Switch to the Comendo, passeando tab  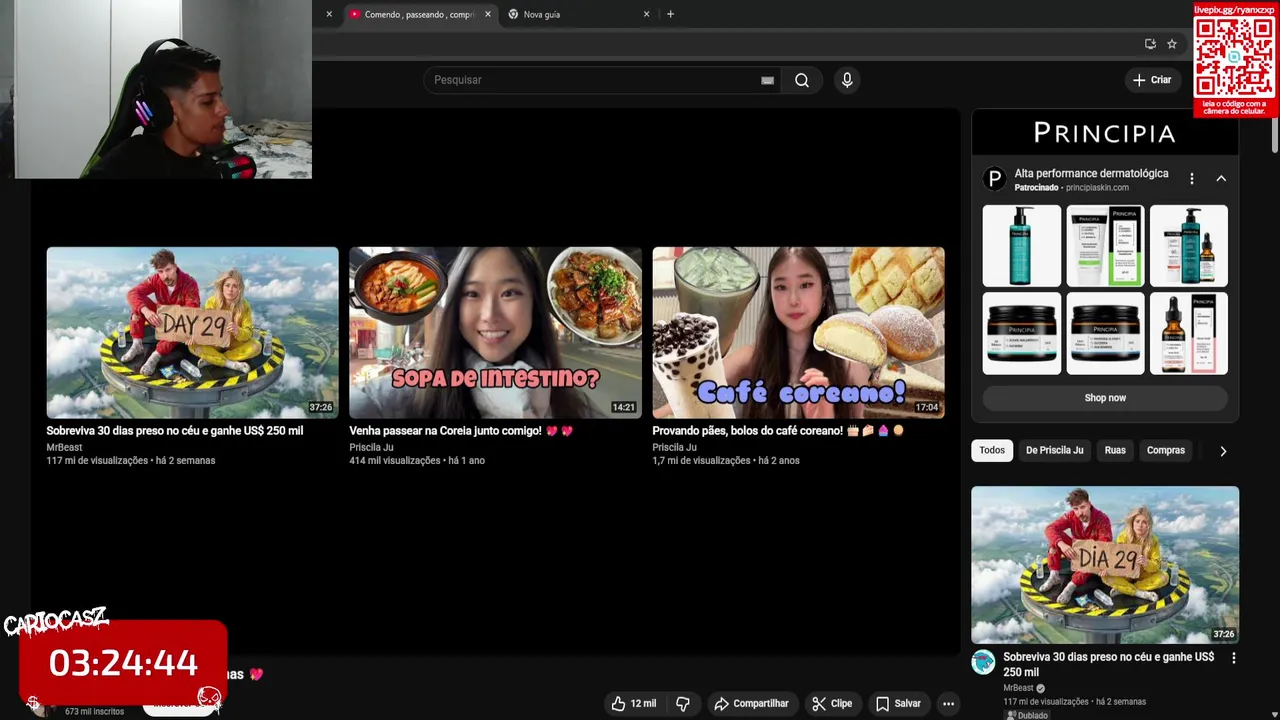(x=420, y=14)
